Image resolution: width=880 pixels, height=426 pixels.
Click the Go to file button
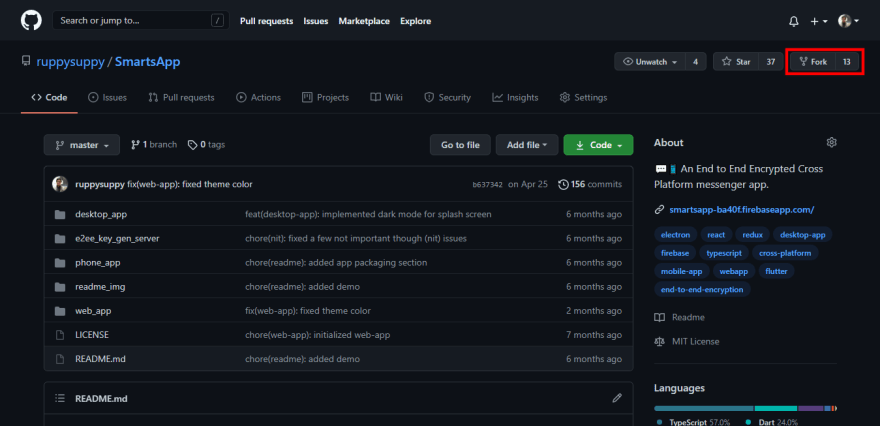[460, 145]
